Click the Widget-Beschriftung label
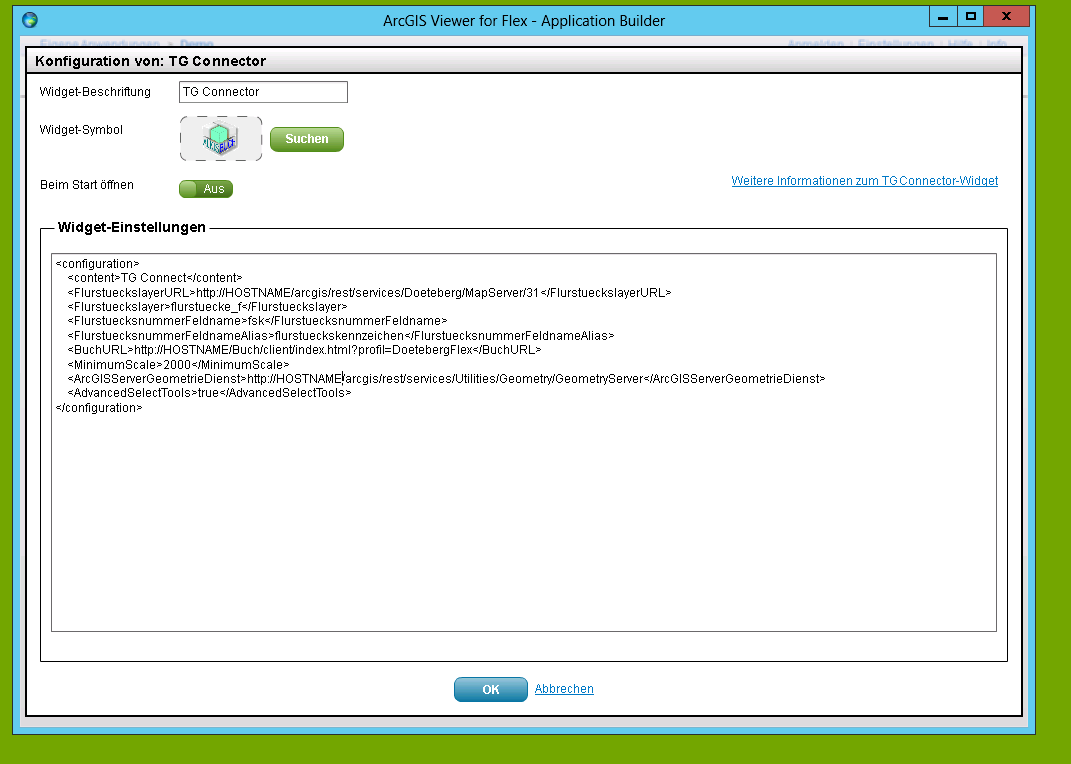 (95, 91)
